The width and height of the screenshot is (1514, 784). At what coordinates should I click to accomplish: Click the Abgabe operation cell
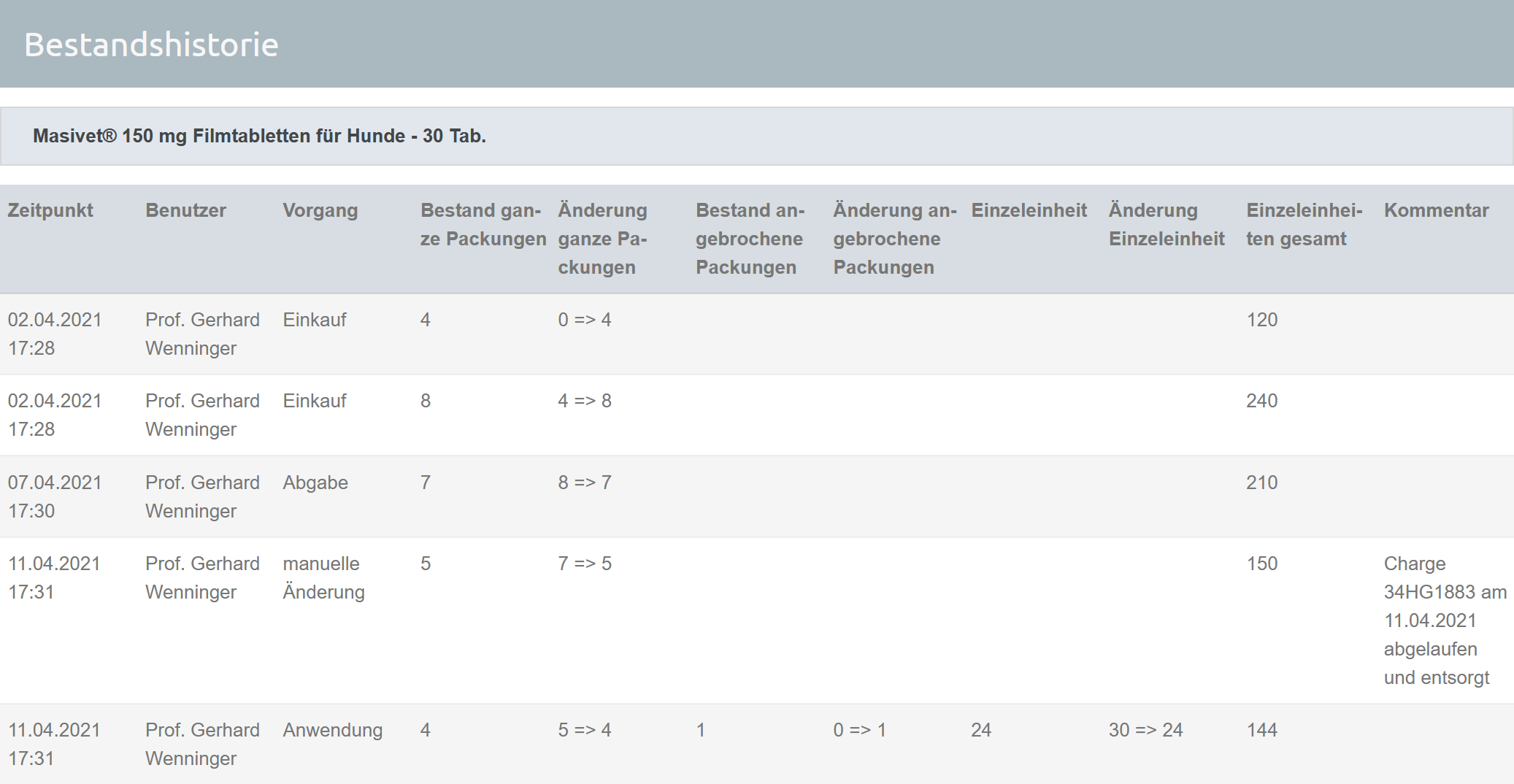pos(315,483)
